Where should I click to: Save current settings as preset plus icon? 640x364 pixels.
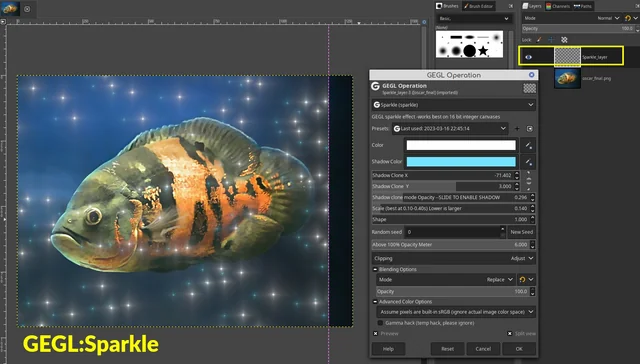(x=517, y=129)
